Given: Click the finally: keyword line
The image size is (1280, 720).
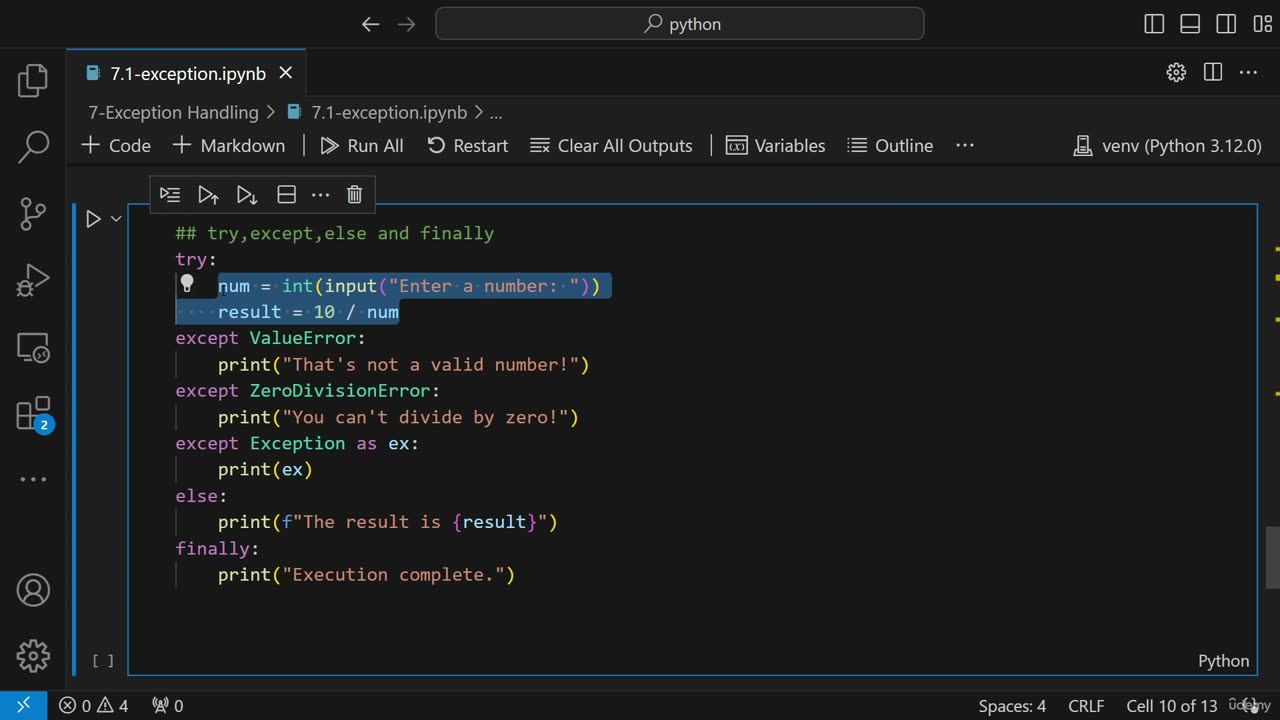Looking at the screenshot, I should pos(217,548).
